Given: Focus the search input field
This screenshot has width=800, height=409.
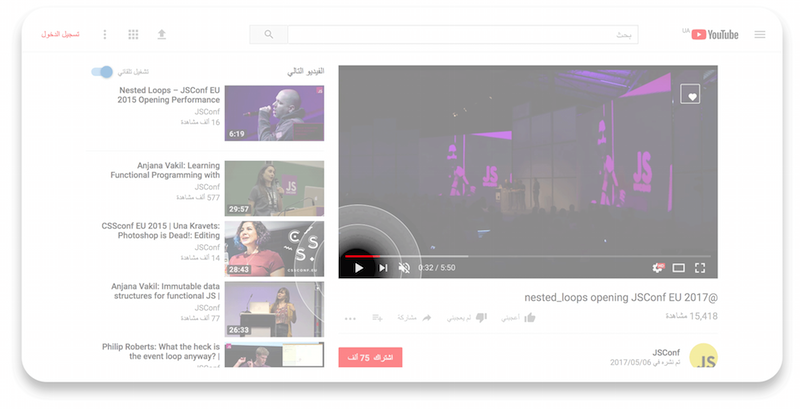Looking at the screenshot, I should [463, 35].
